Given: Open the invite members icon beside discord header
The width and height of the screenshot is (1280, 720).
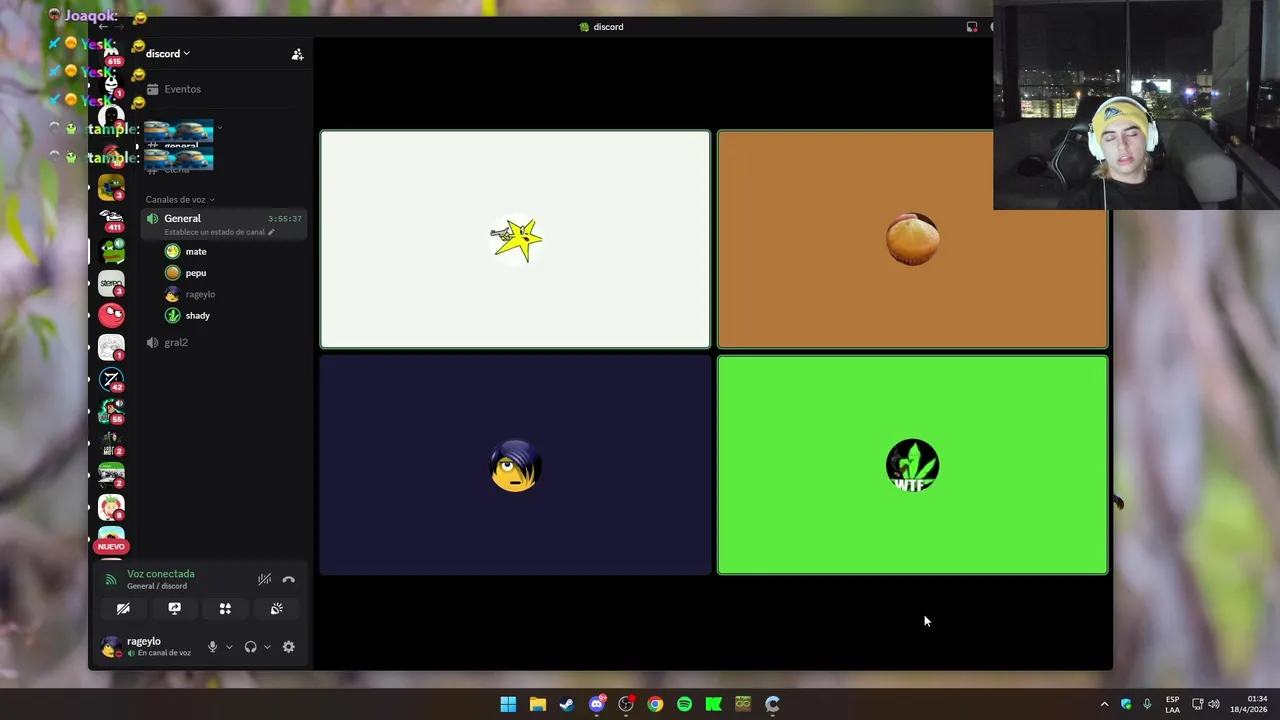Looking at the screenshot, I should (297, 55).
